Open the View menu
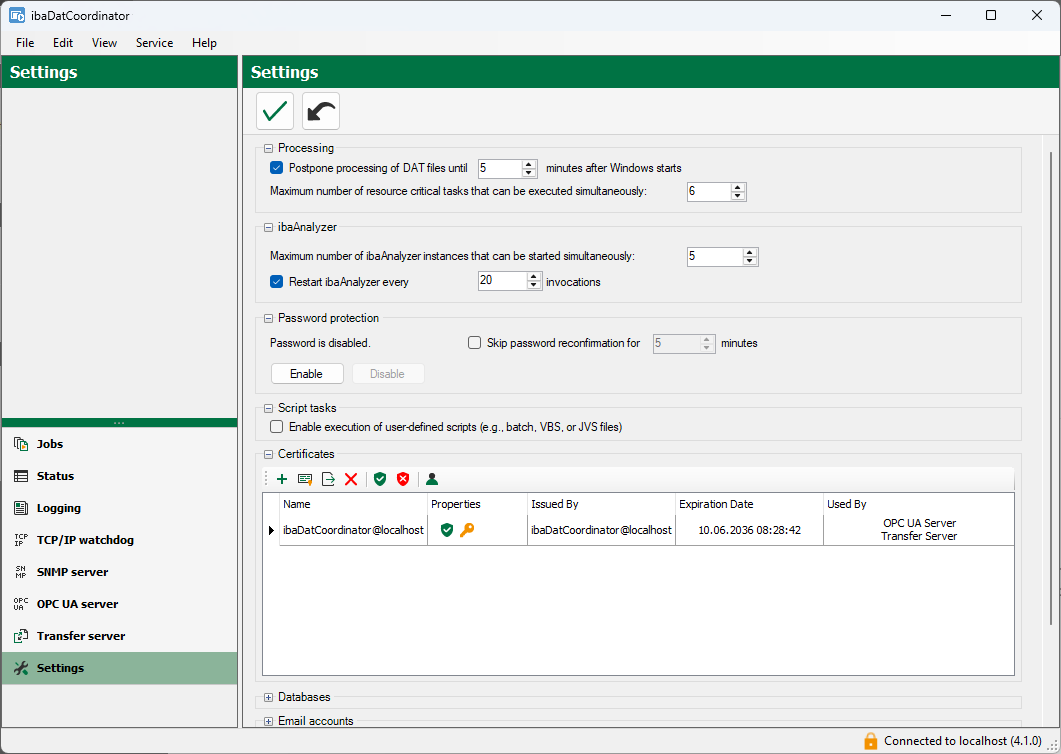Viewport: 1061px width, 754px height. click(x=104, y=43)
